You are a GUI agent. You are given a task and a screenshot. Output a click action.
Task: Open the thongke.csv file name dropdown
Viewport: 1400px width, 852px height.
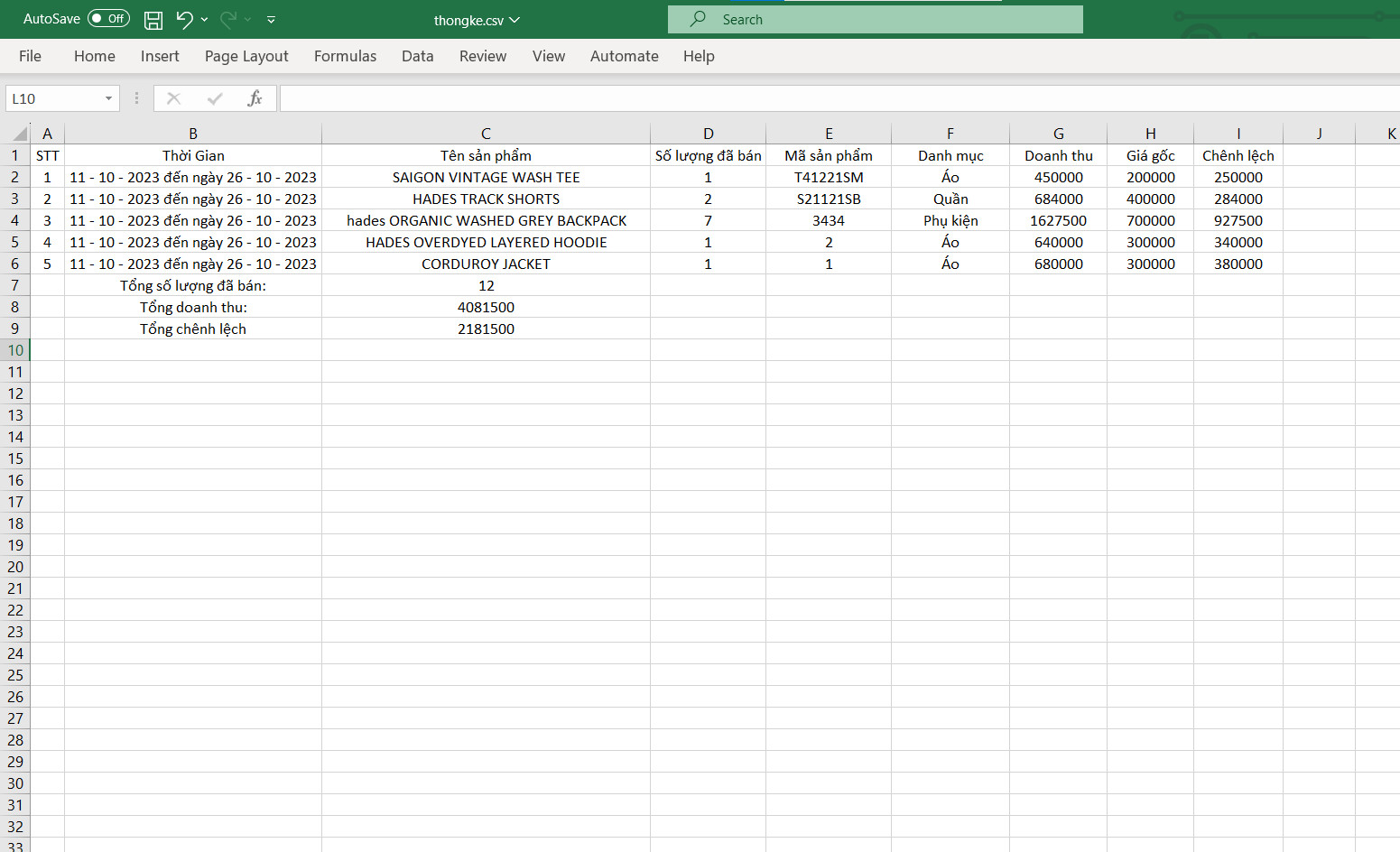pos(477,20)
